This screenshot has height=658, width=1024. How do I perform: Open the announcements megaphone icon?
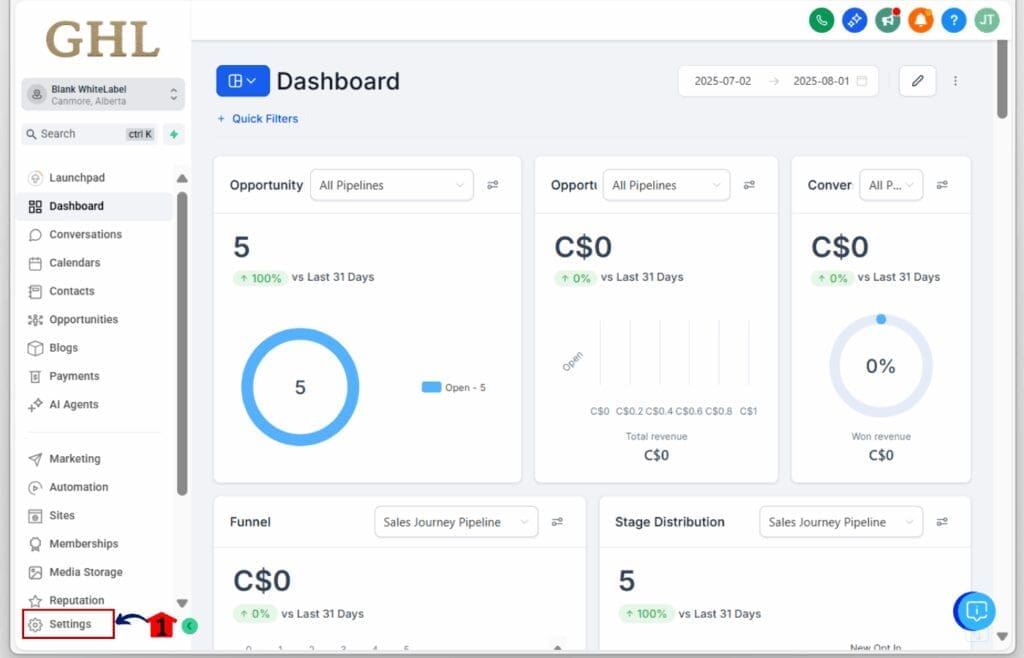[x=888, y=20]
